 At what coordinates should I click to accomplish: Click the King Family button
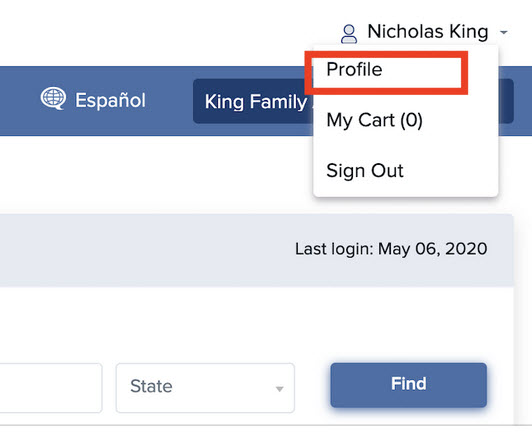(x=253, y=101)
